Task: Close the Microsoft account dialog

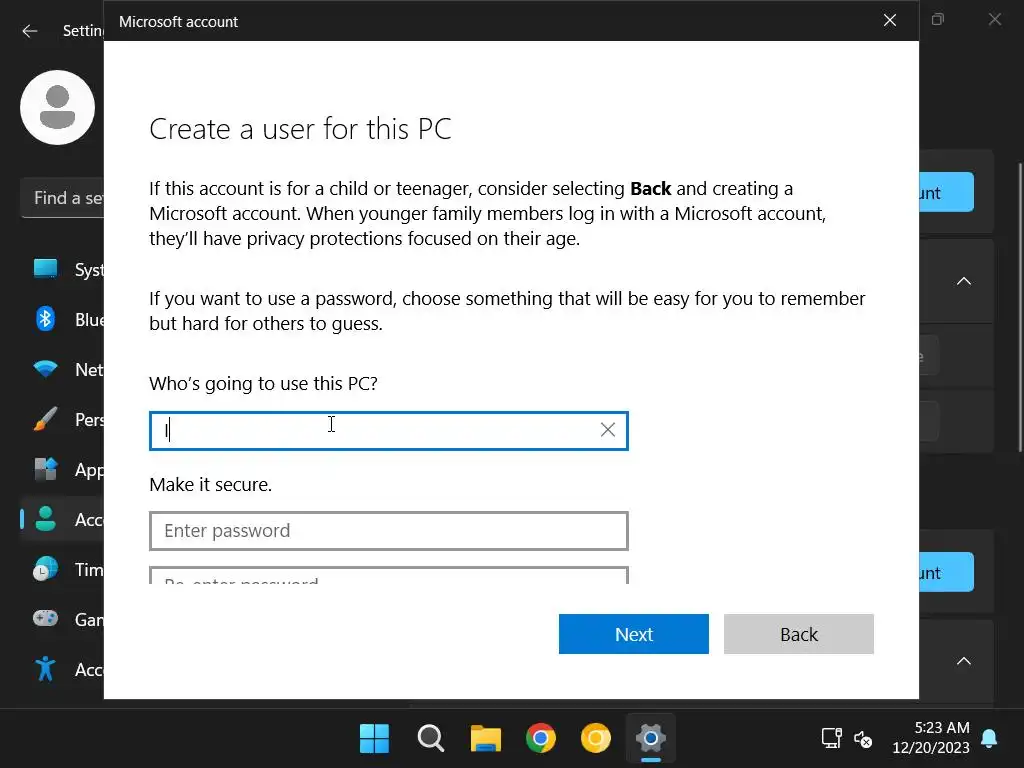Action: [x=889, y=20]
